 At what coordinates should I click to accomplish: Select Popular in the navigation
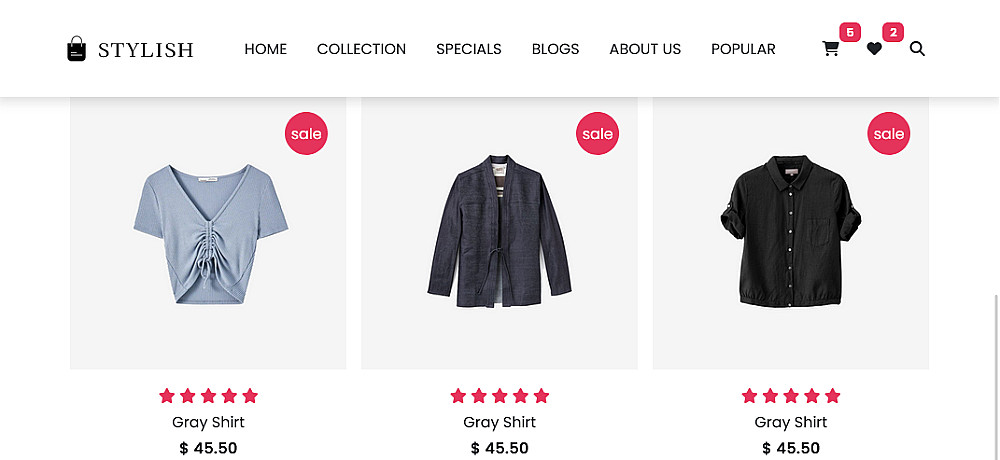click(743, 49)
